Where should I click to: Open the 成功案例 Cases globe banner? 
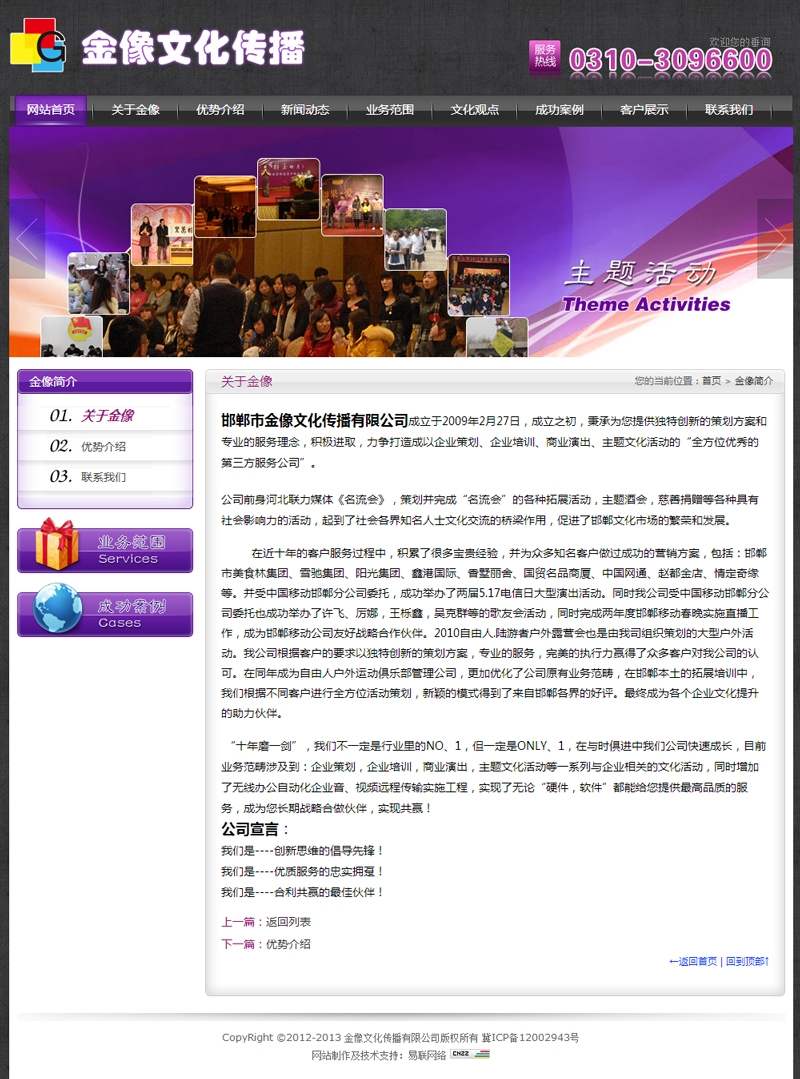point(105,612)
